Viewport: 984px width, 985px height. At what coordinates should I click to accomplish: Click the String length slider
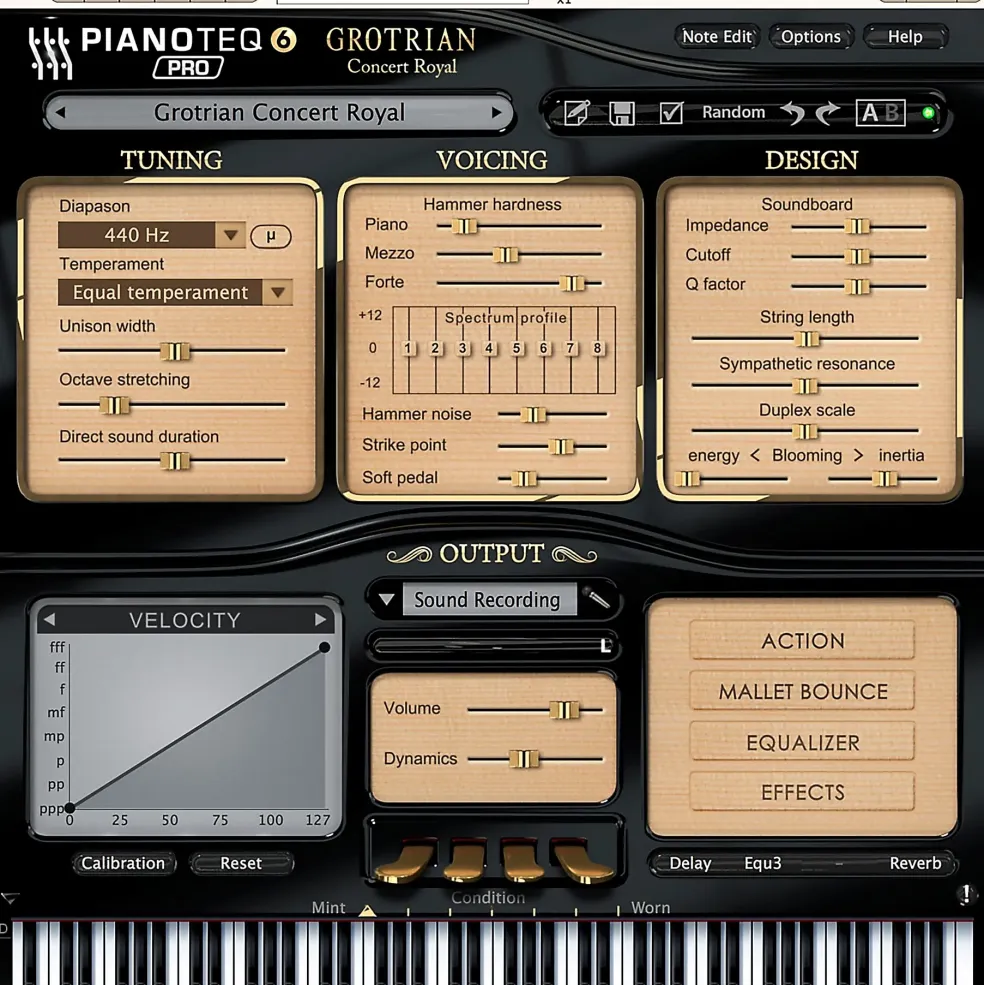pyautogui.click(x=805, y=339)
